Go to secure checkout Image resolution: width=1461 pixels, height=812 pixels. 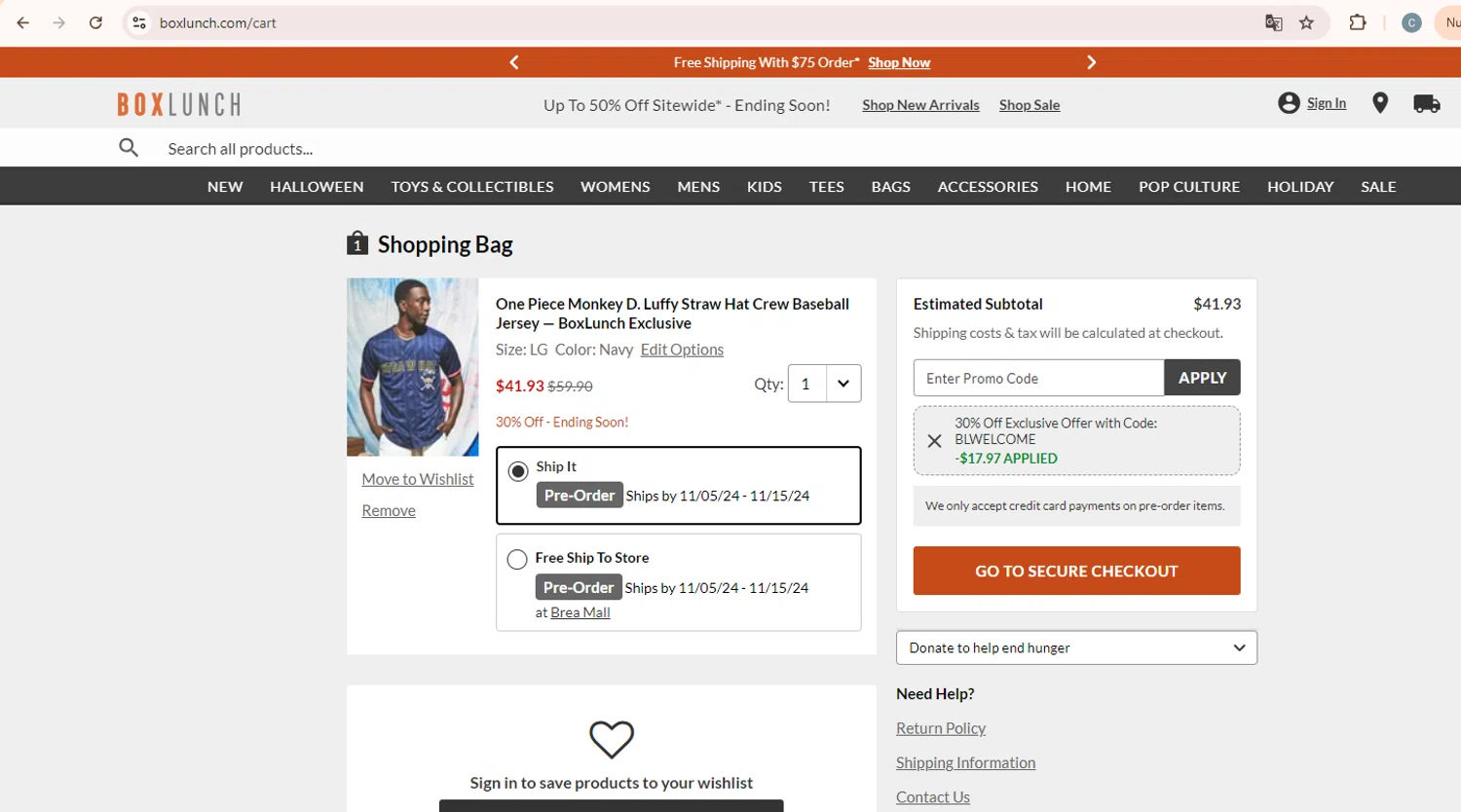click(x=1076, y=571)
